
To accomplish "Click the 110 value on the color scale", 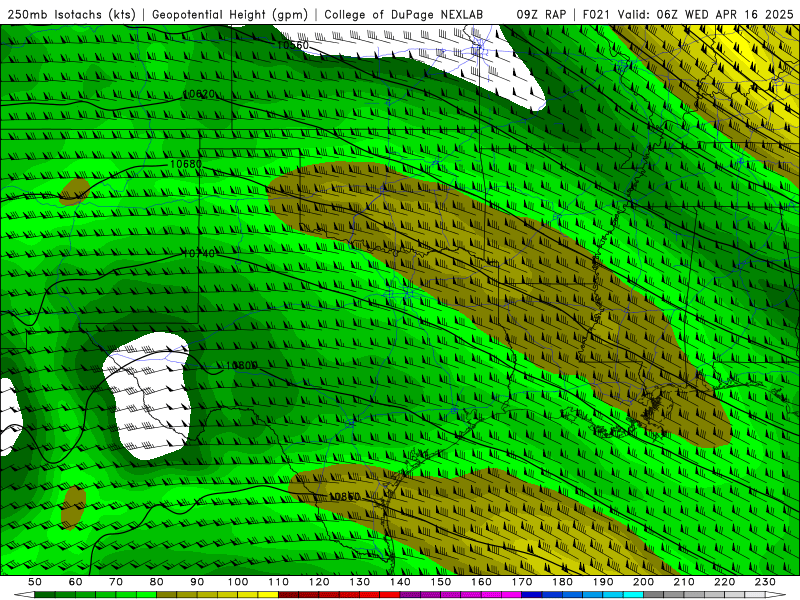I will coord(279,582).
